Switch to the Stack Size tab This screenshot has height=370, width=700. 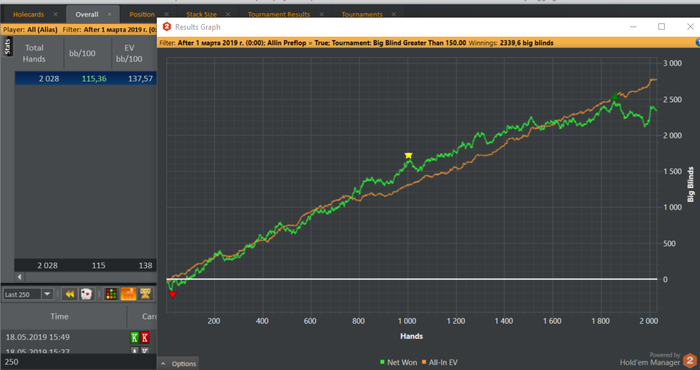[x=201, y=14]
